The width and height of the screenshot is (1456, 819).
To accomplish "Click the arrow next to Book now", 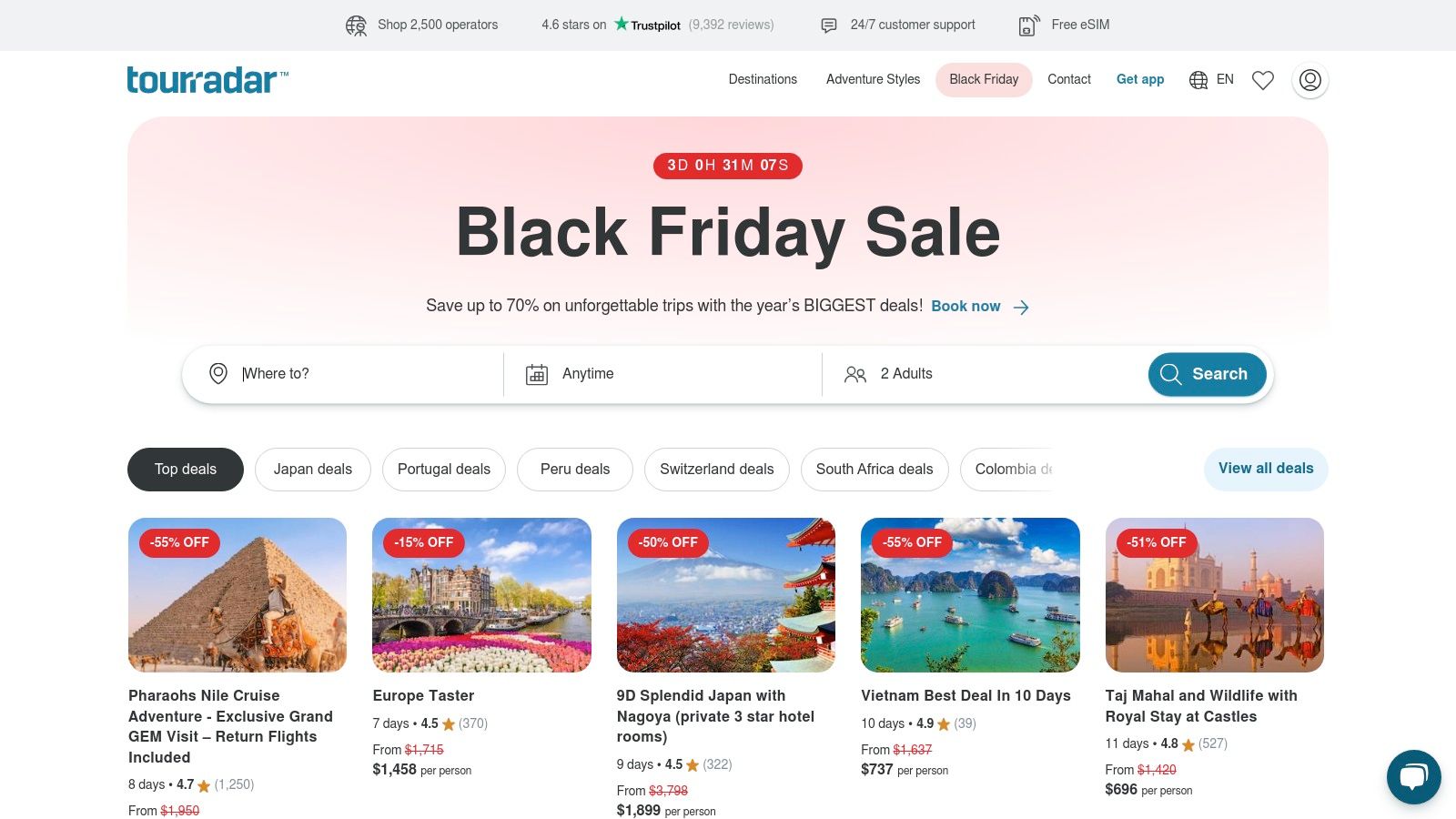I will [x=1021, y=308].
